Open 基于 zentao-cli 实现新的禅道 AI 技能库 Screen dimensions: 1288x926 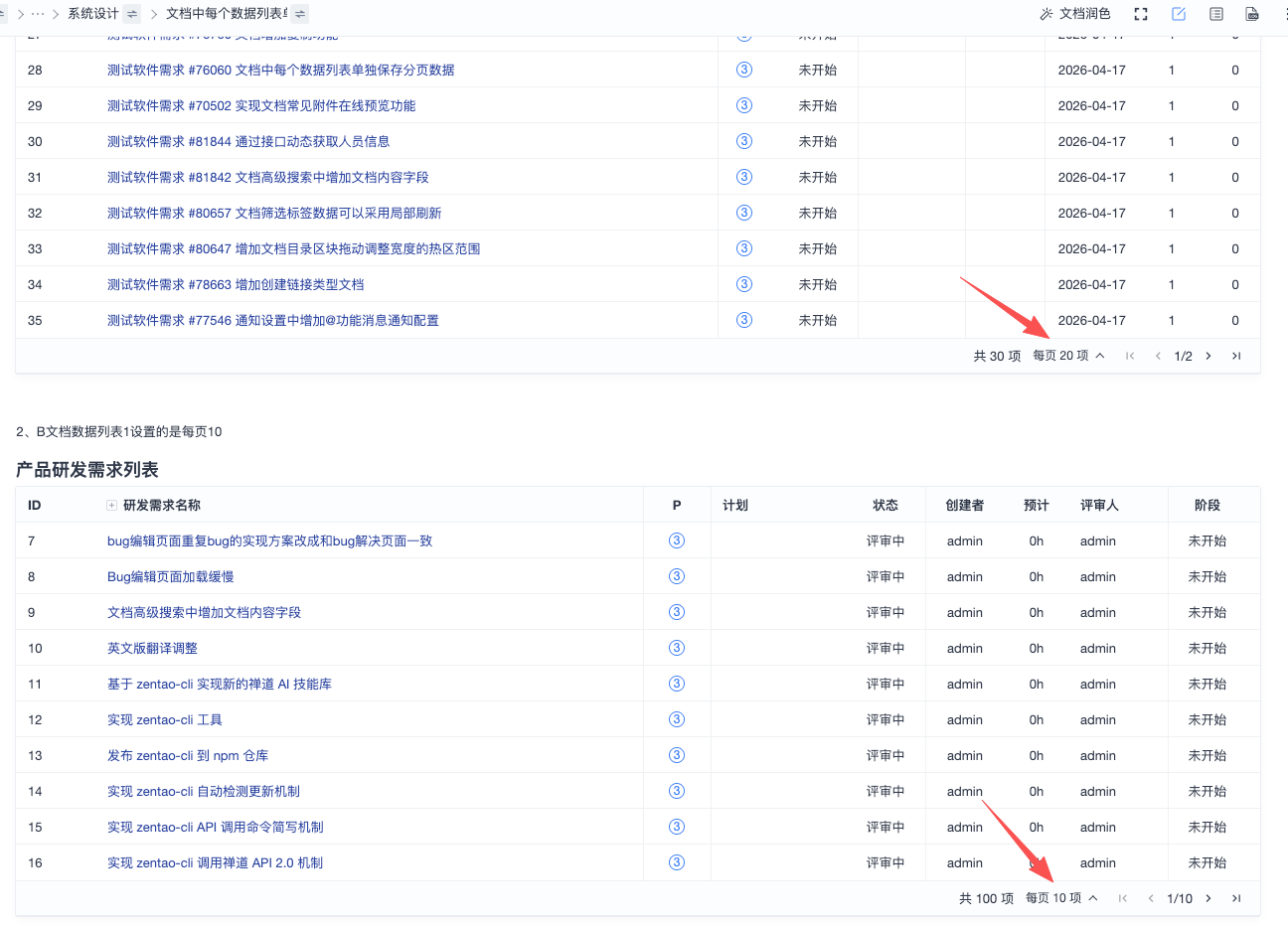(x=220, y=684)
